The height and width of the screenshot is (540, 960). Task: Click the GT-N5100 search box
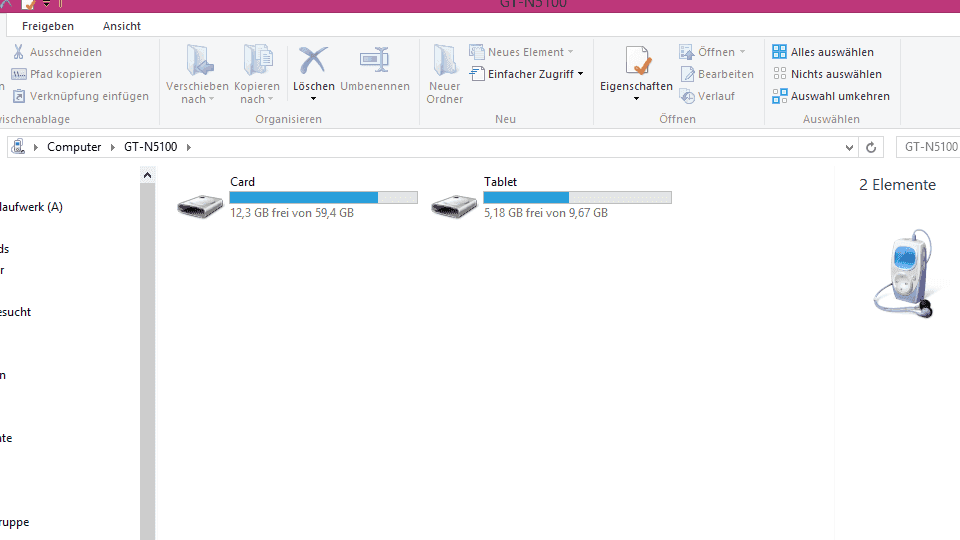[928, 147]
